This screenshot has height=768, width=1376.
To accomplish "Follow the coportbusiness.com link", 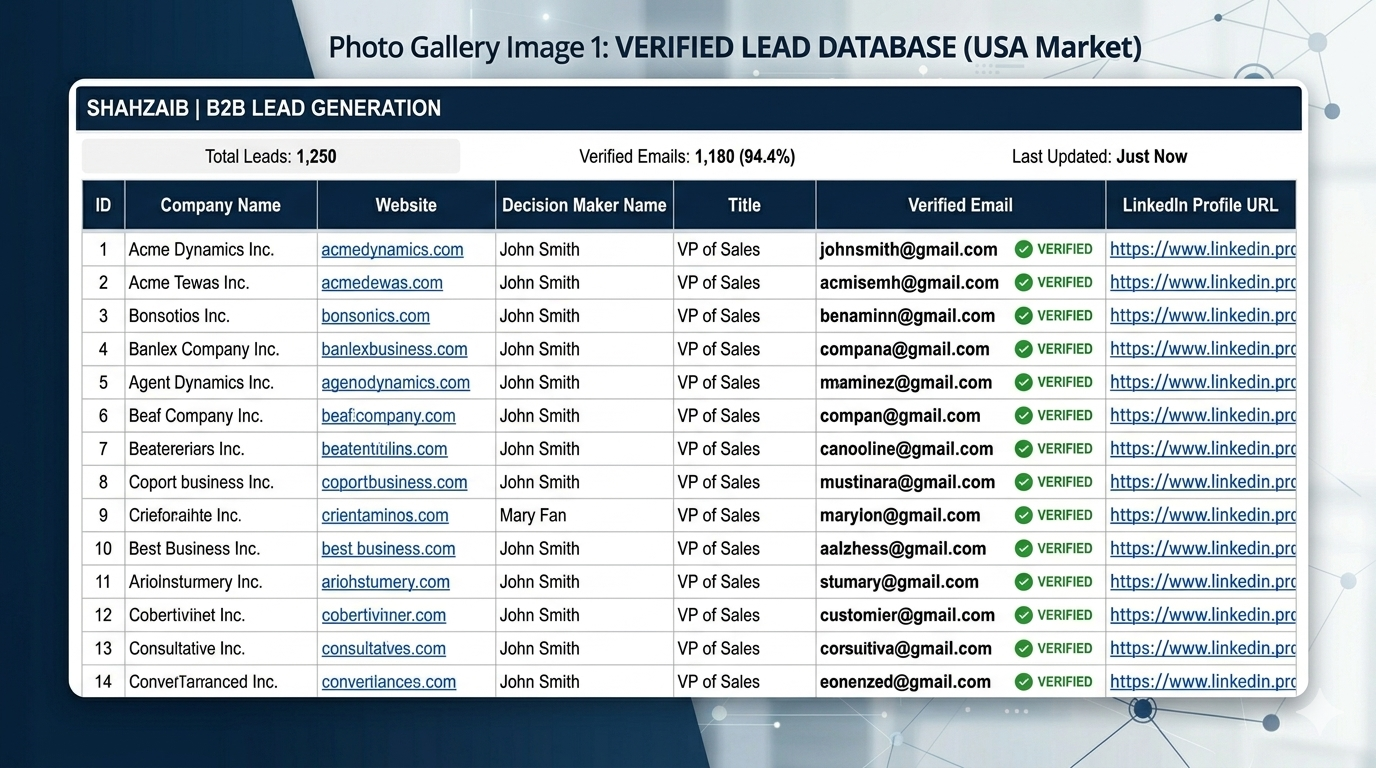I will click(394, 482).
